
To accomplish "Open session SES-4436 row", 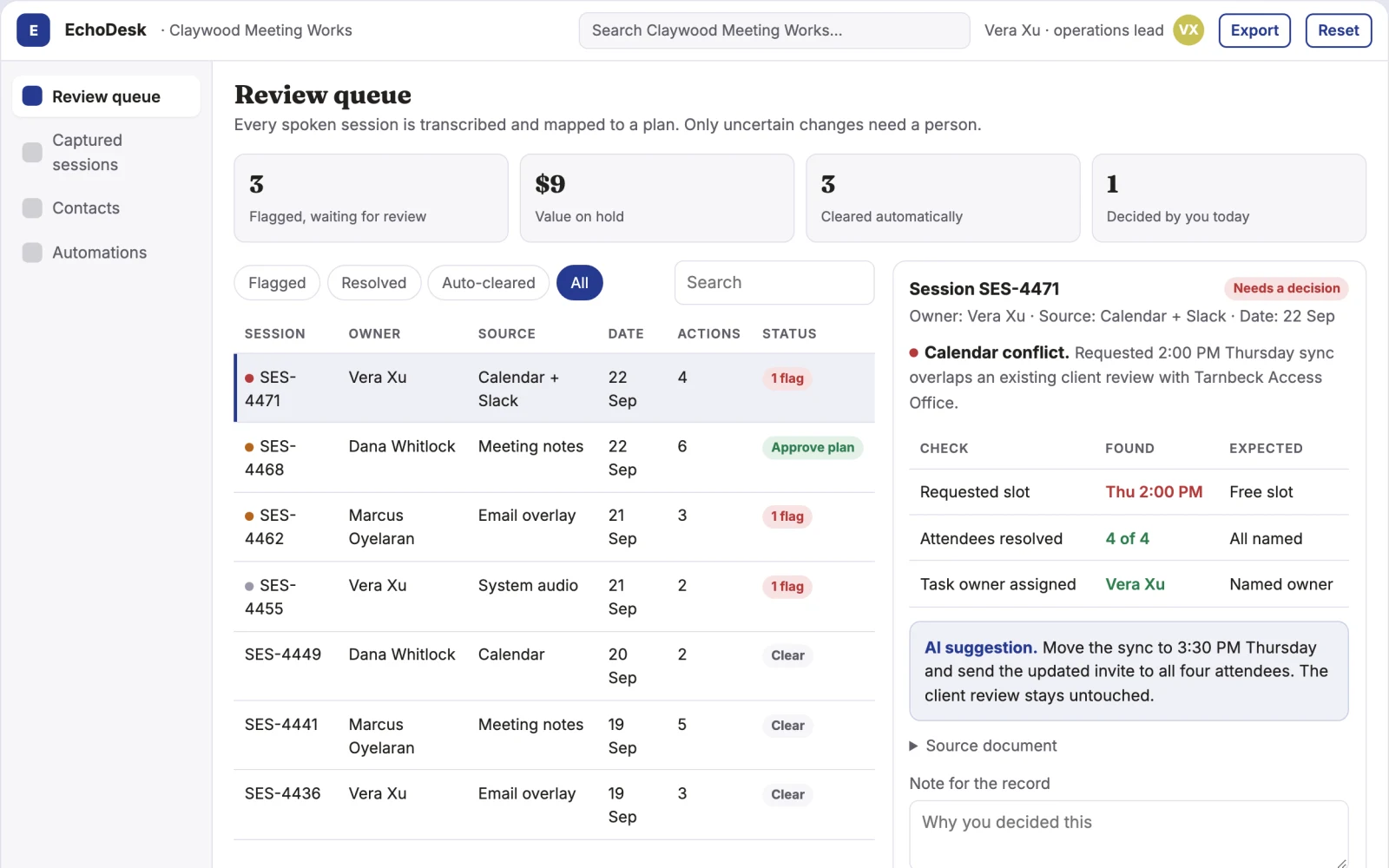I will (x=554, y=805).
